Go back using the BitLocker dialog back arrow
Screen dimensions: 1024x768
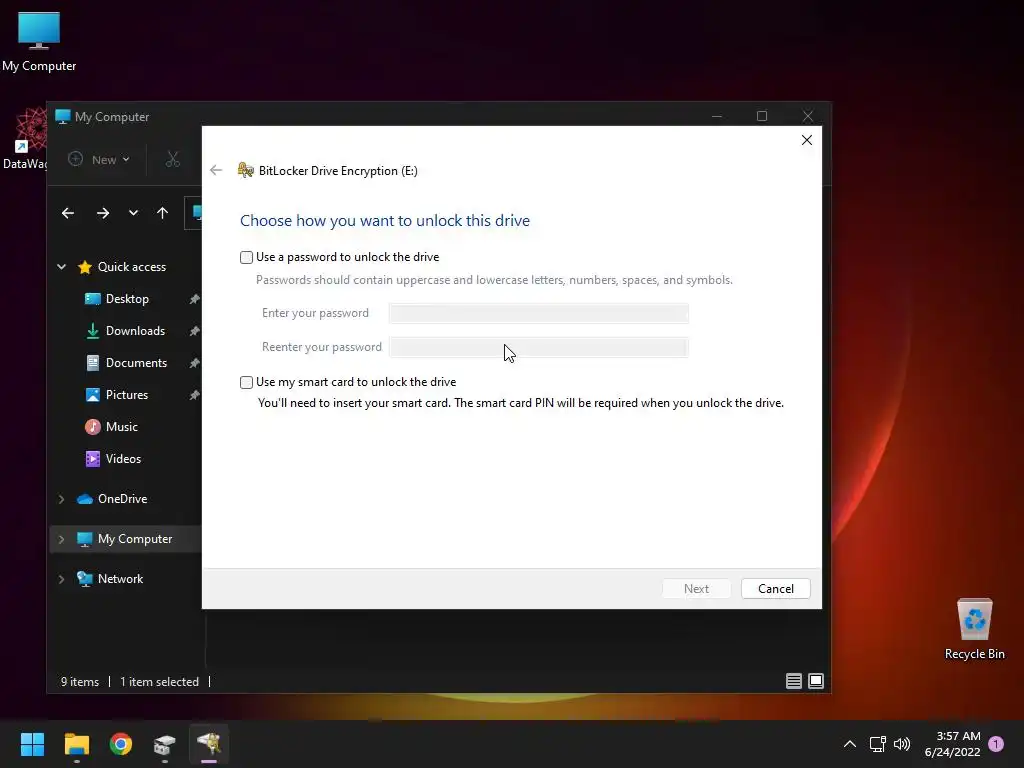[216, 170]
